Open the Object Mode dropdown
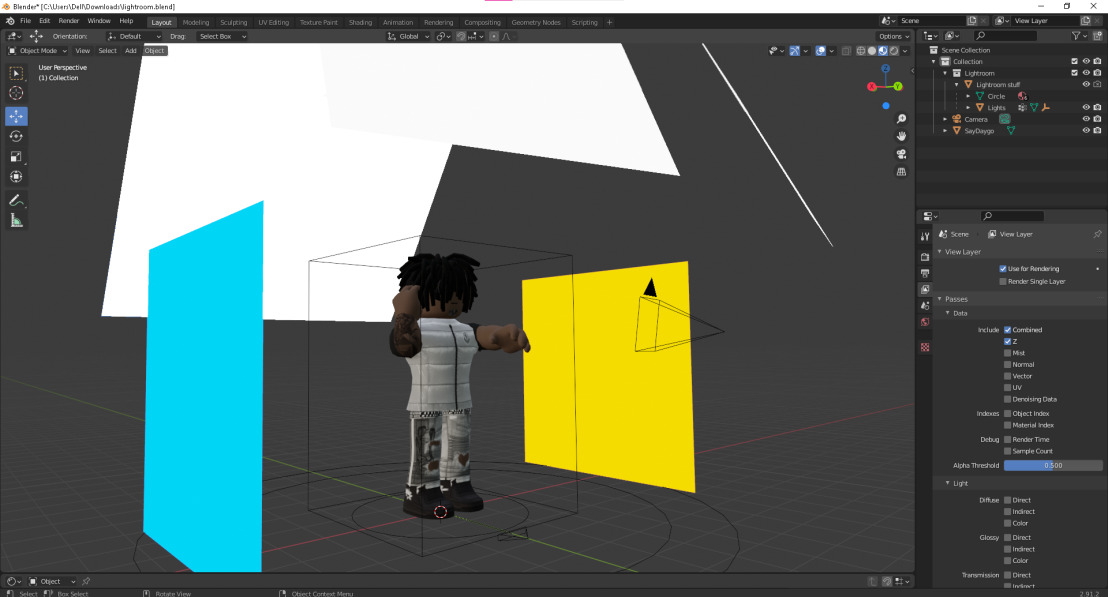The width and height of the screenshot is (1108, 597). [37, 50]
